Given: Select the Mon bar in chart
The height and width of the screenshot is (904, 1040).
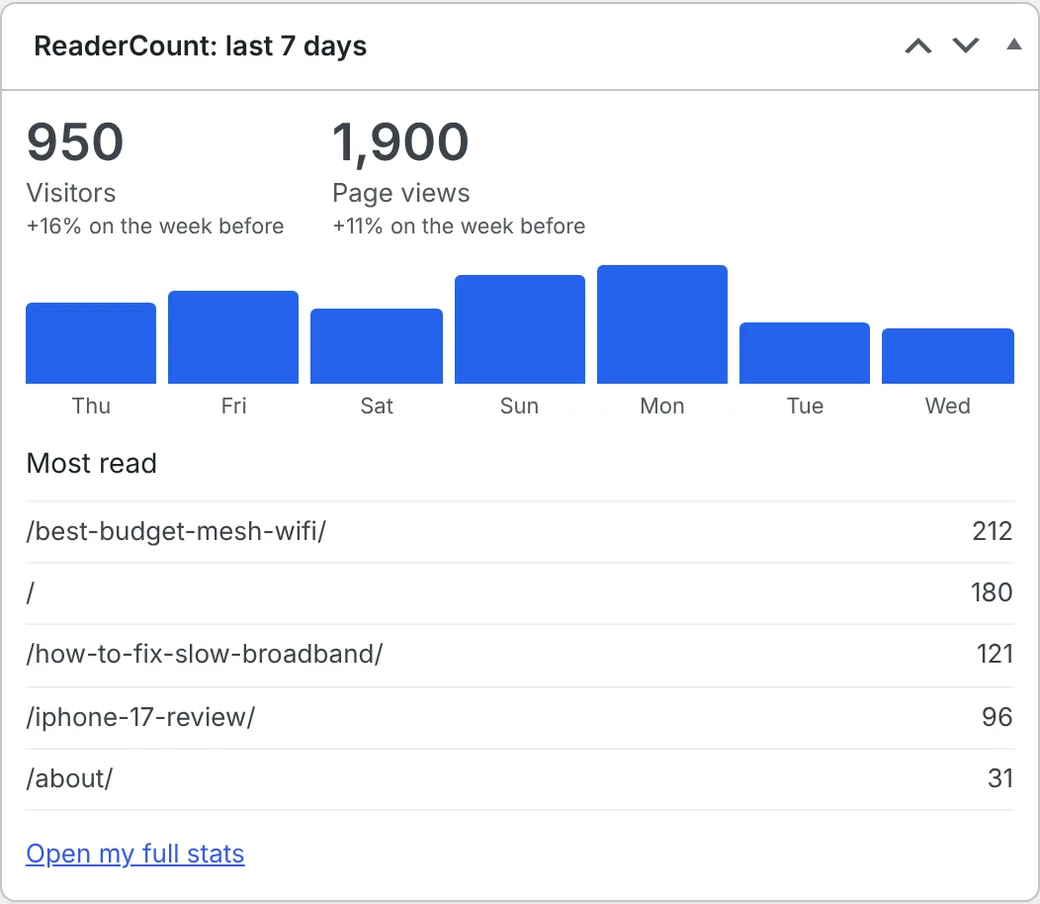Looking at the screenshot, I should pos(662,324).
